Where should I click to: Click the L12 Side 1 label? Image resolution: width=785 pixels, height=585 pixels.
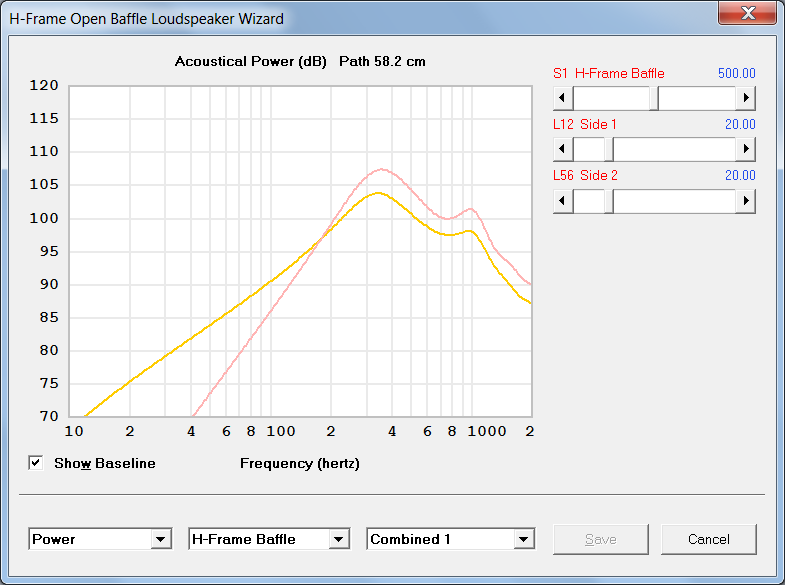click(585, 125)
